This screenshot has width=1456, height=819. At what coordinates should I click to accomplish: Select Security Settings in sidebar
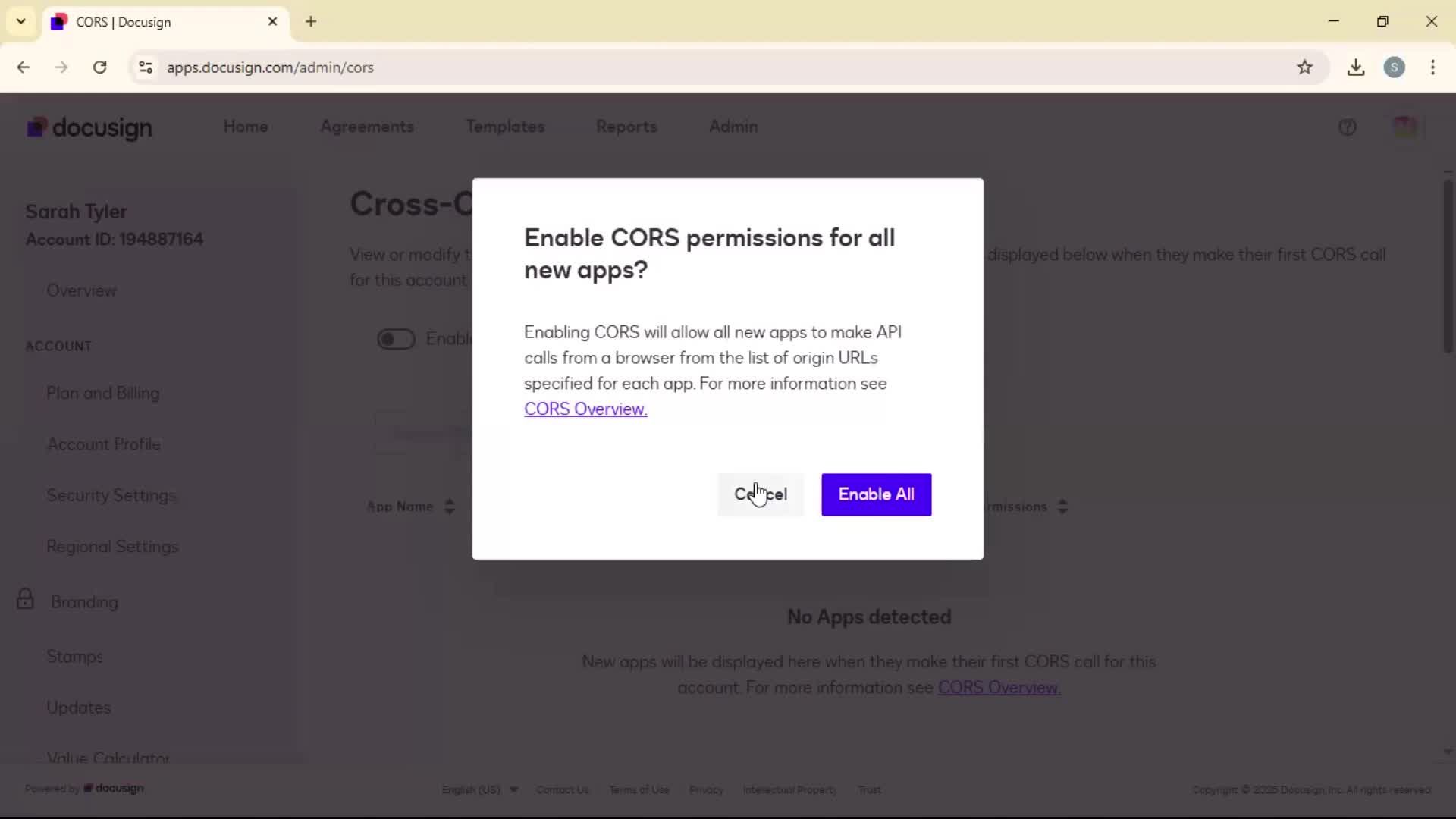[111, 495]
